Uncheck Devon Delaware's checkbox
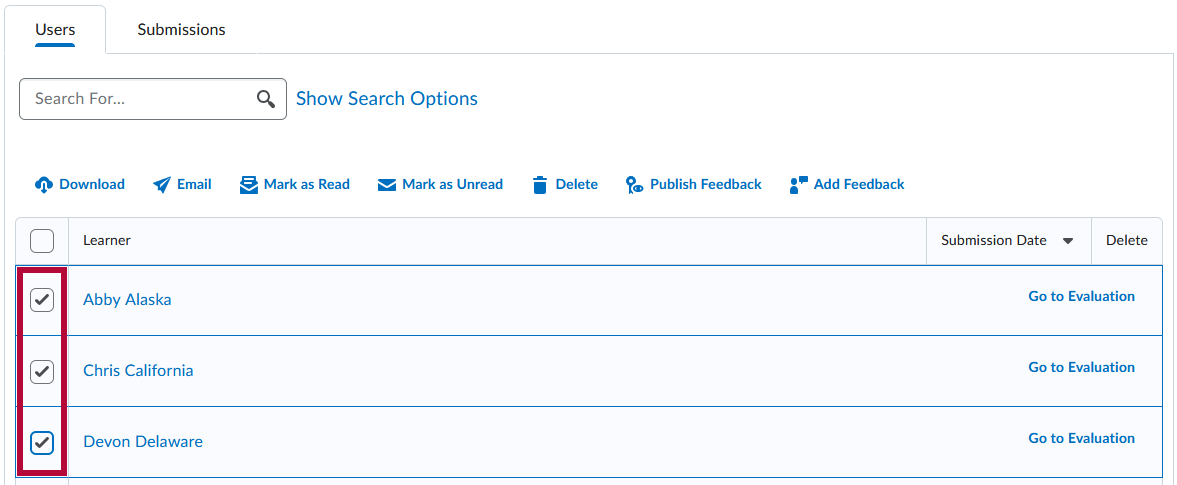 [x=42, y=442]
